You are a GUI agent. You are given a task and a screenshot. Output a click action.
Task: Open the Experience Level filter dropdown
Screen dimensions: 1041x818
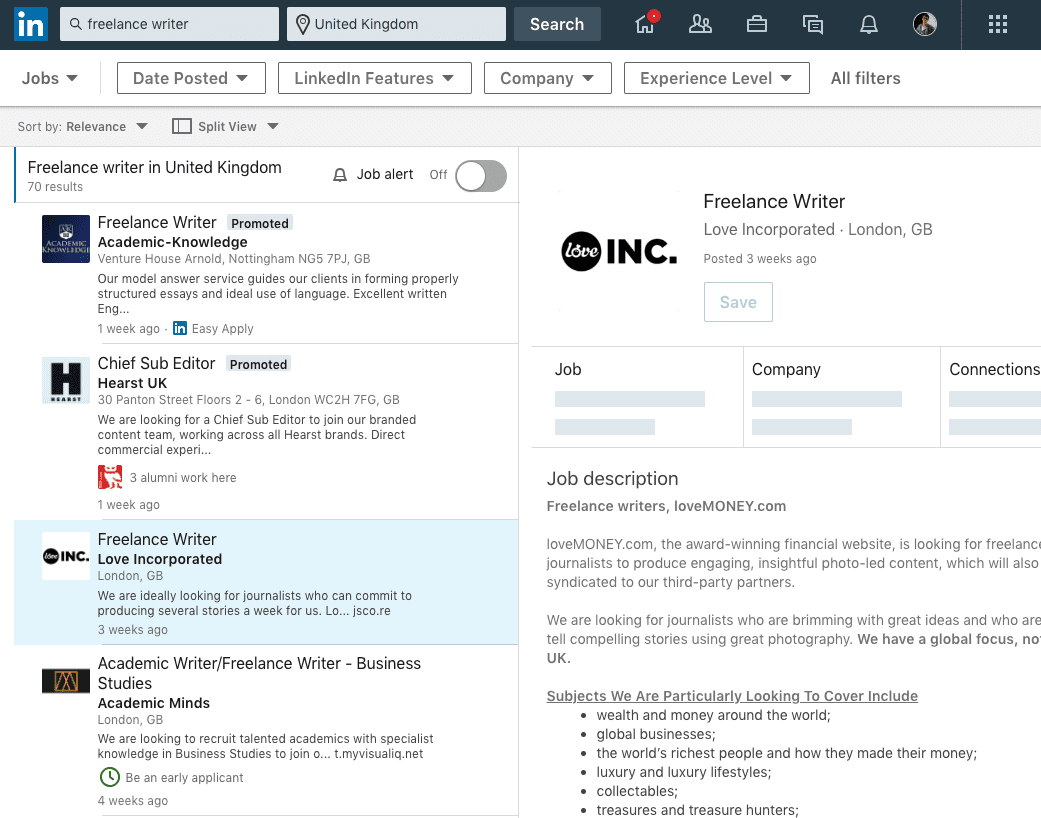717,78
